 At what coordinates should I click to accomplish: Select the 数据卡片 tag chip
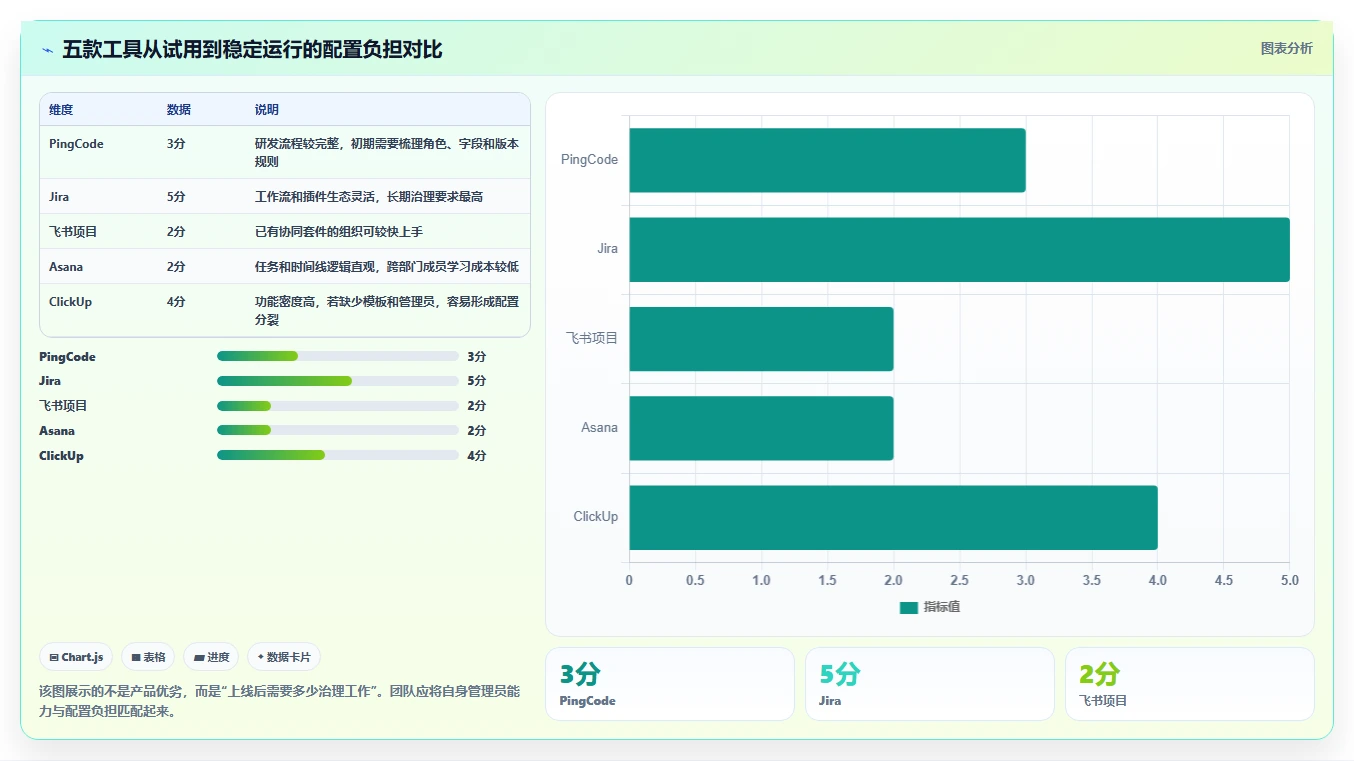coord(284,657)
